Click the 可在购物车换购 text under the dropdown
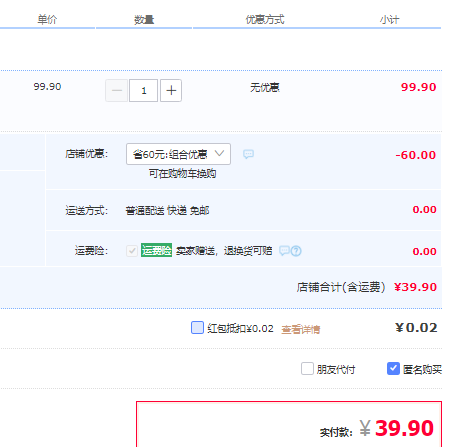This screenshot has width=451, height=447. tap(182, 174)
